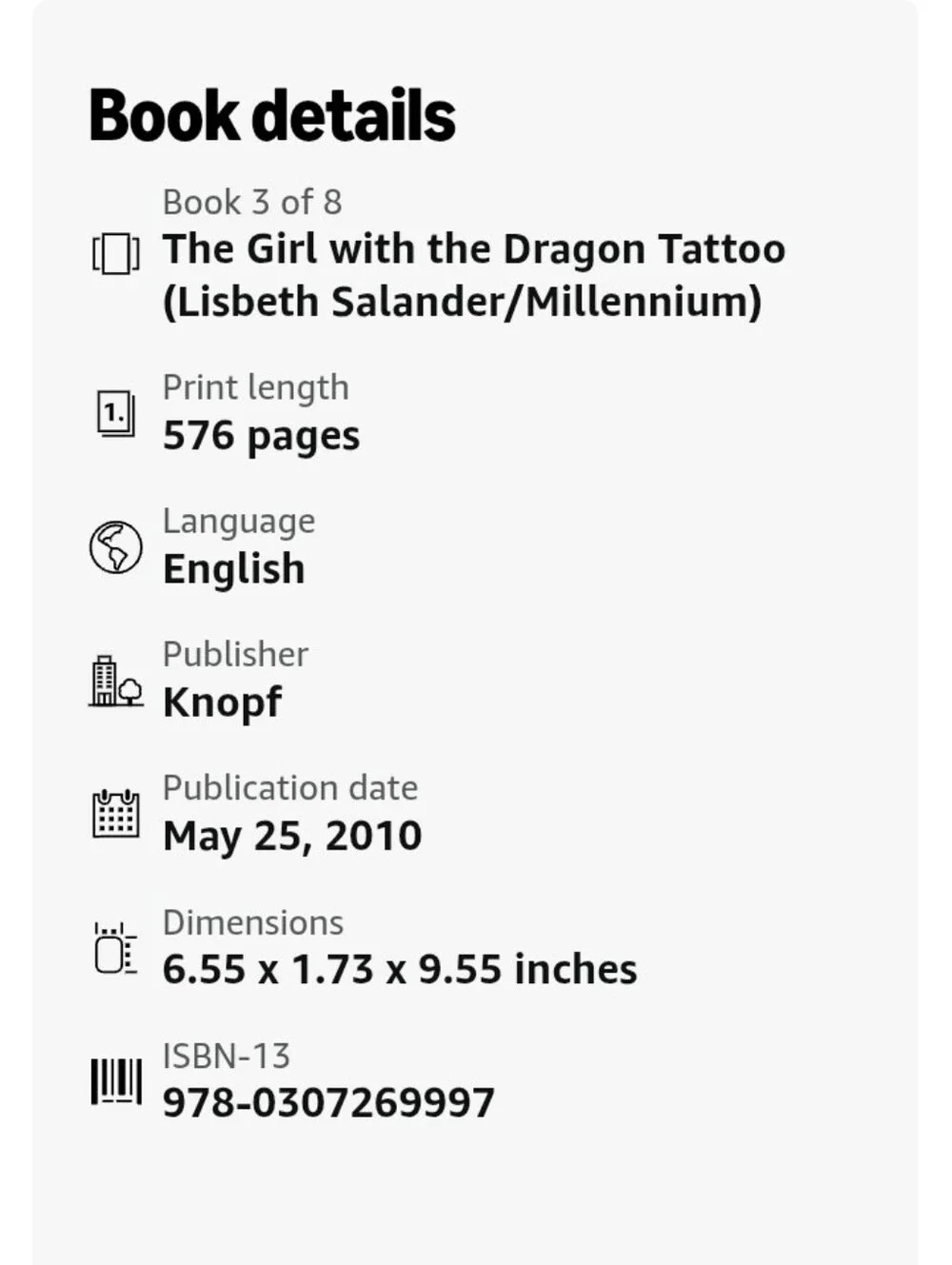
Task: Click the ISBN barcode icon
Action: [x=116, y=1081]
